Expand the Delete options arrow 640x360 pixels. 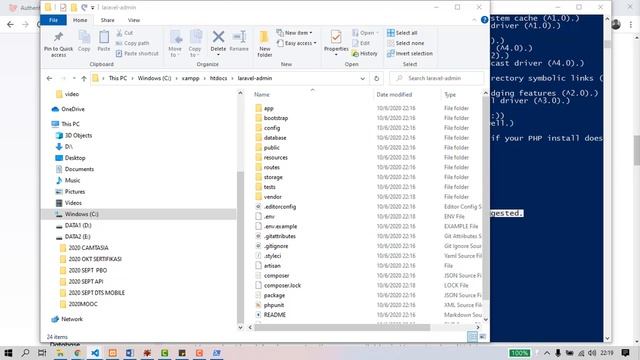(218, 55)
